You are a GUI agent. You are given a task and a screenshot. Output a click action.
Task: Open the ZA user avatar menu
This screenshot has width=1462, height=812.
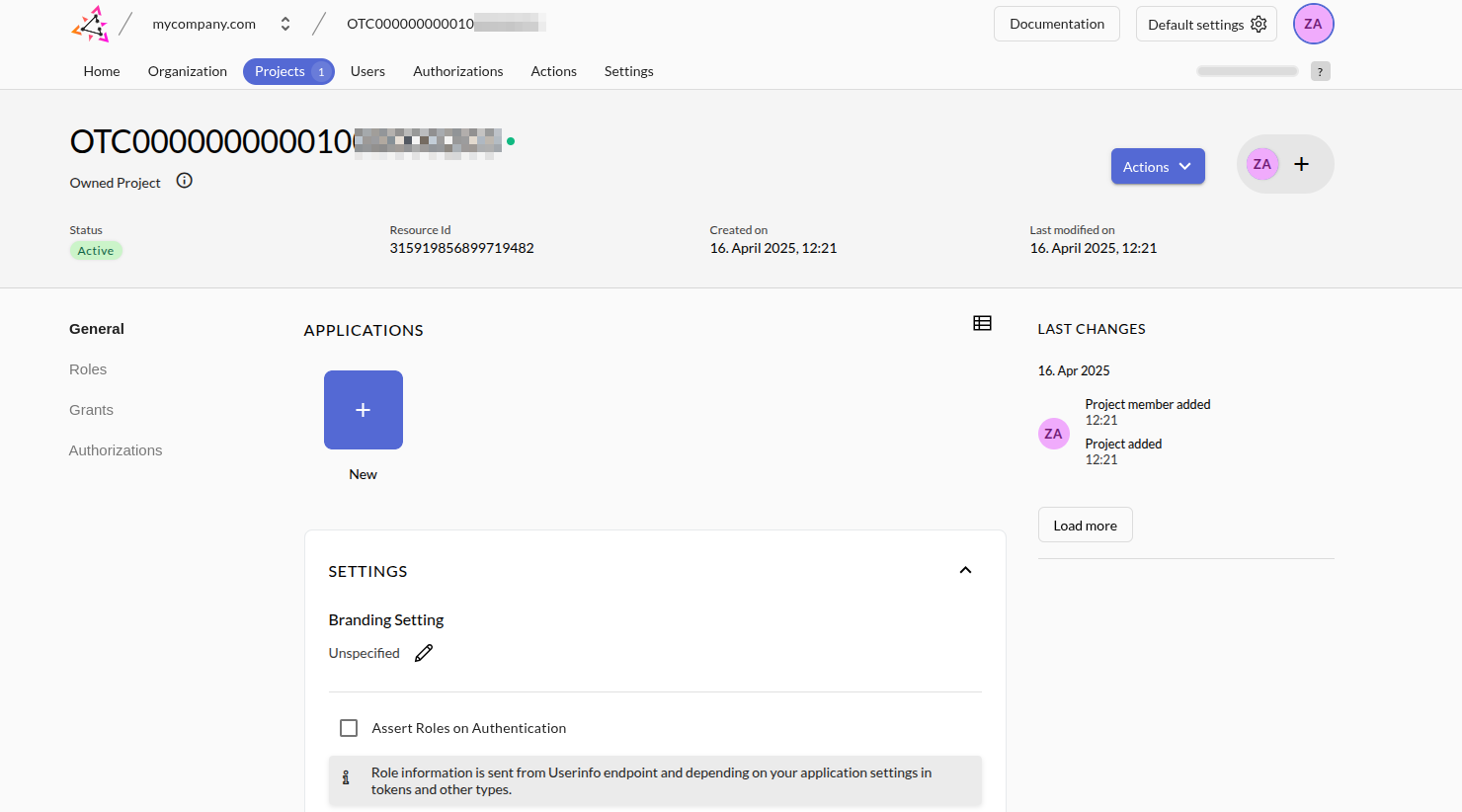[1313, 24]
